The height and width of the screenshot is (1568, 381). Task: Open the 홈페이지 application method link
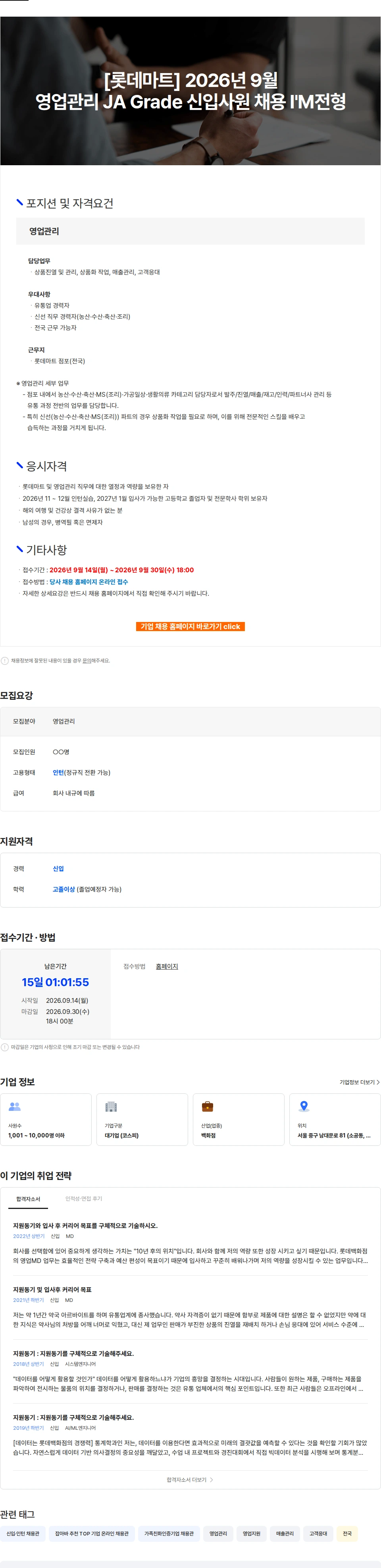point(167,966)
